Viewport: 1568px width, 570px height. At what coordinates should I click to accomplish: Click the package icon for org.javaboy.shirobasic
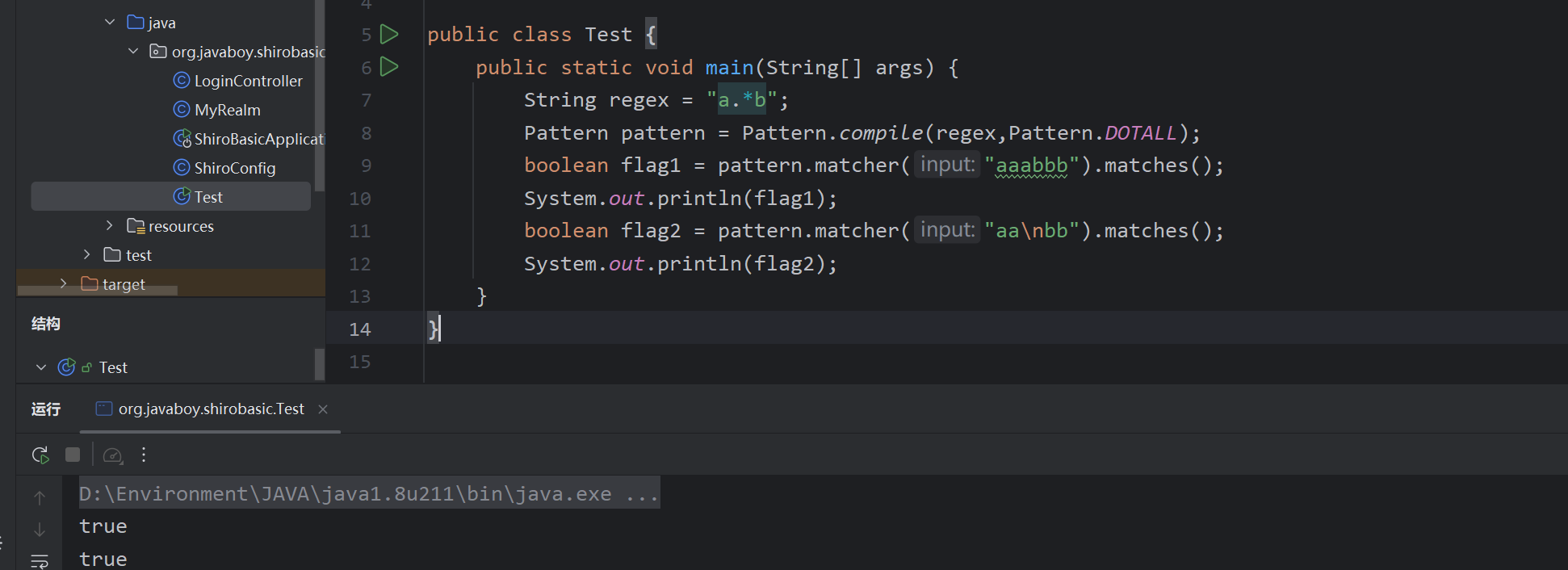pos(158,52)
